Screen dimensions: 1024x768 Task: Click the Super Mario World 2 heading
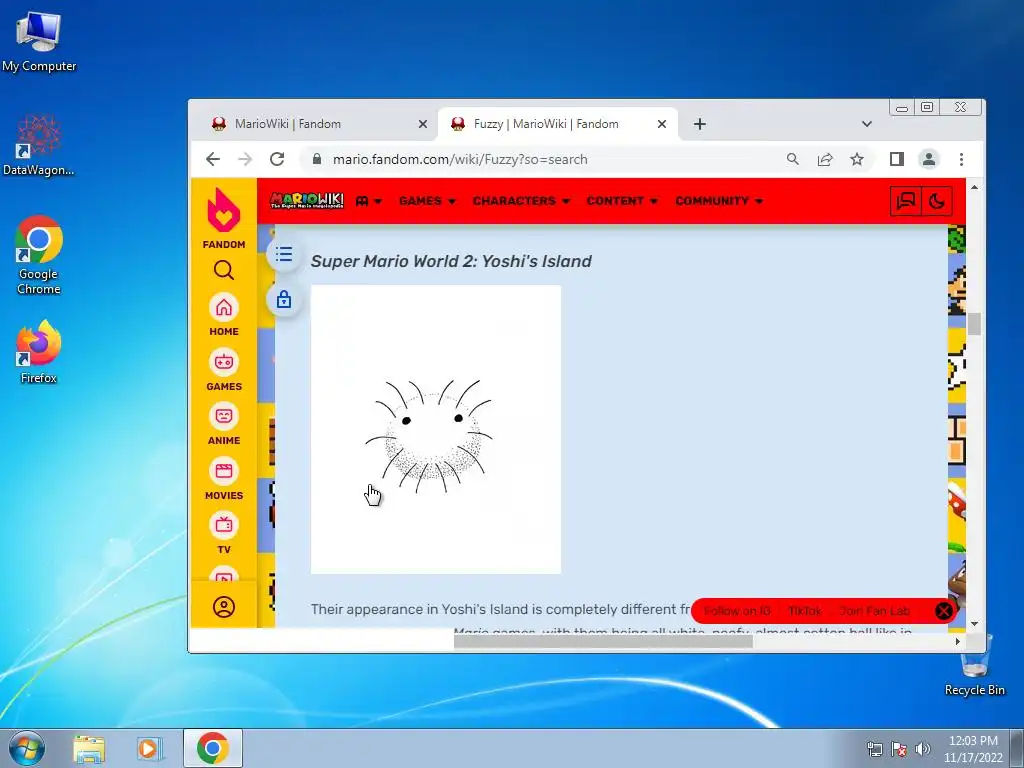click(451, 261)
